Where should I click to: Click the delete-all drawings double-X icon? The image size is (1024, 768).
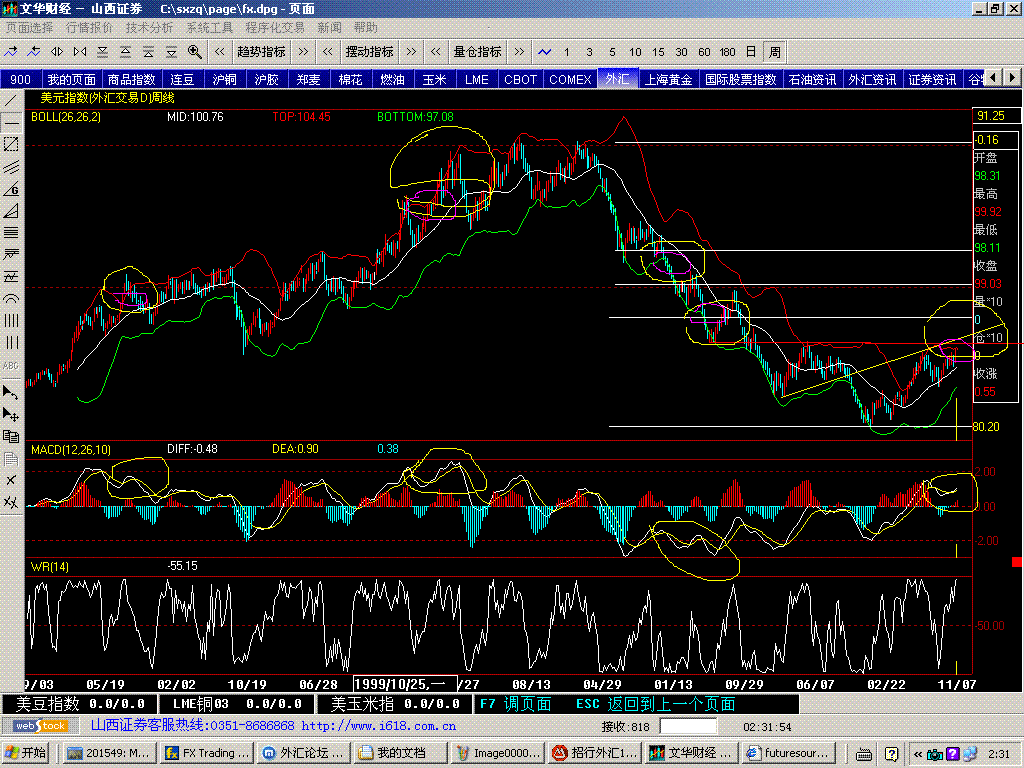[11, 502]
